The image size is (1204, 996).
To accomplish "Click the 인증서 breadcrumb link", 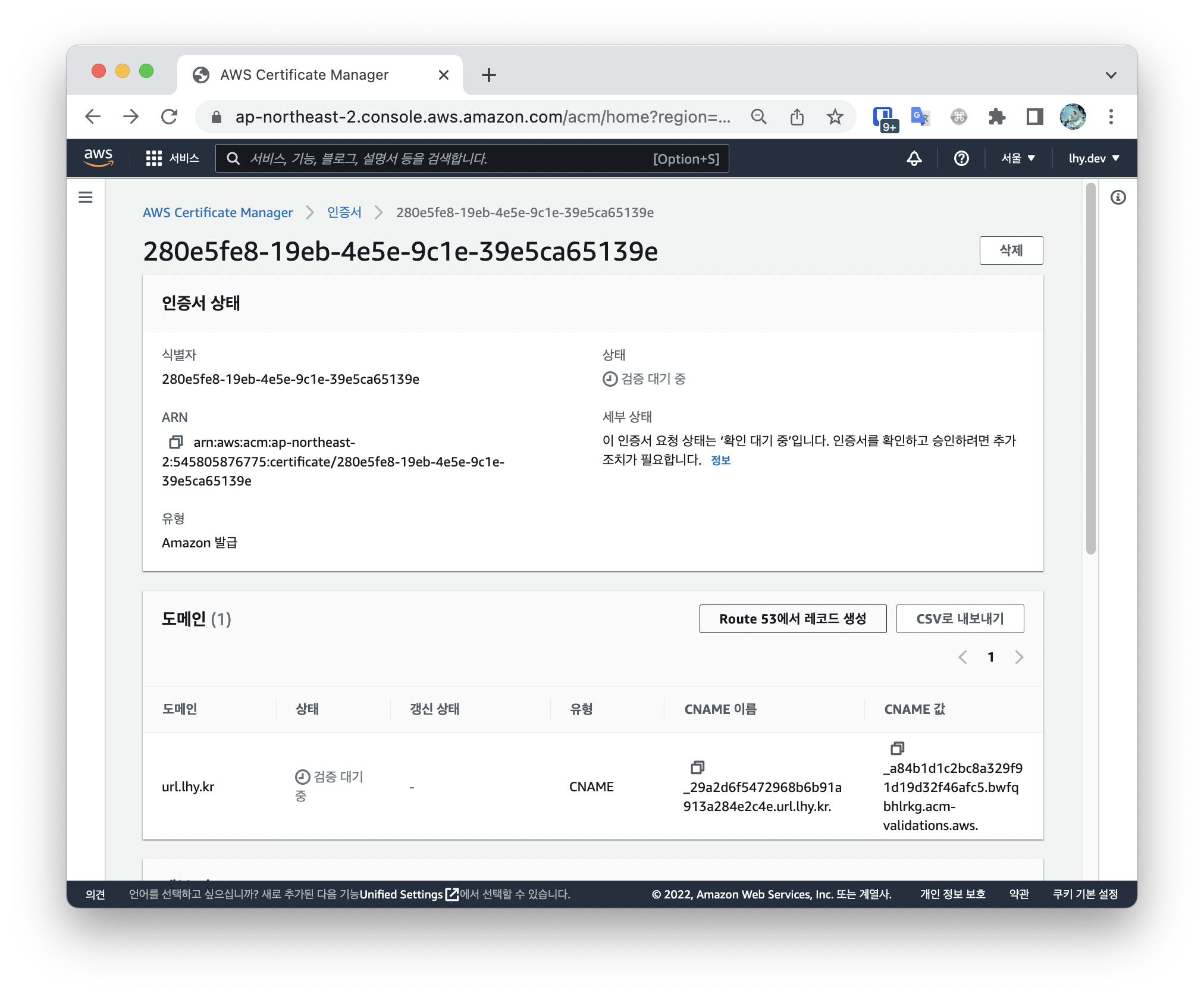I will (x=344, y=212).
